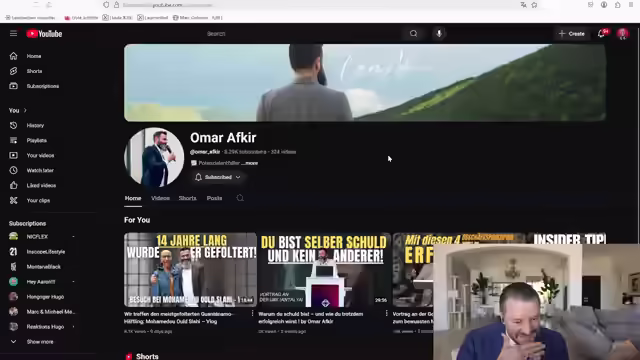Viewport: 640px width, 360px height.
Task: Activate voice search microphone
Action: pos(439,33)
